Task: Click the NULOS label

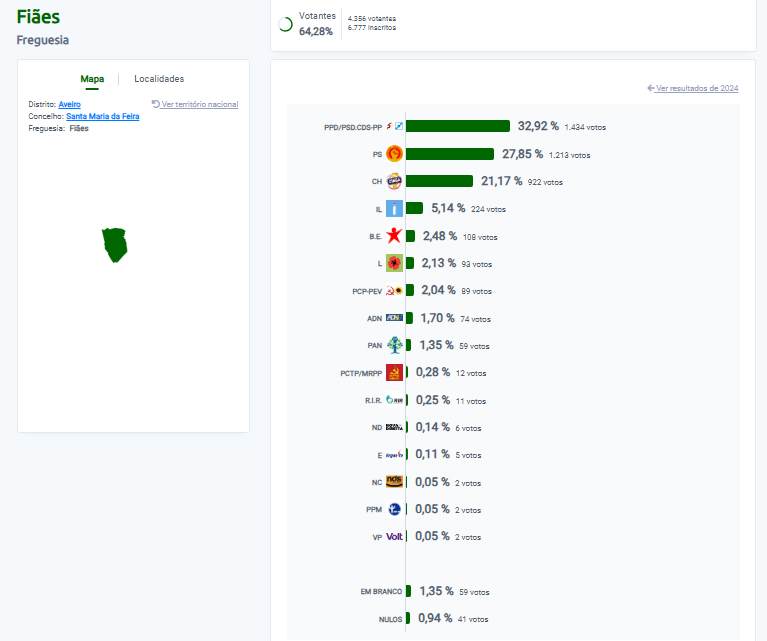Action: 390,619
